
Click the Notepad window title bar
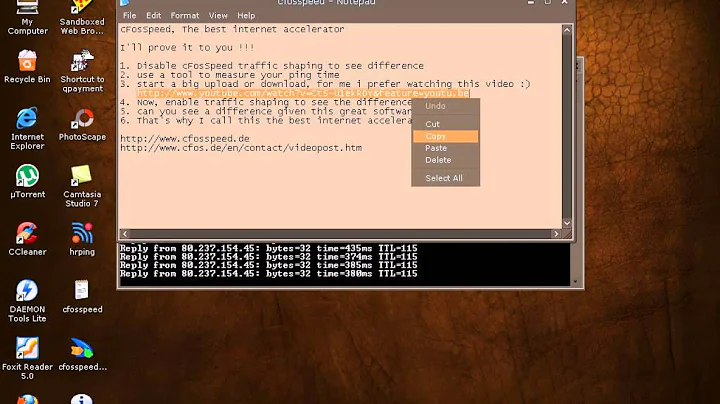point(326,3)
